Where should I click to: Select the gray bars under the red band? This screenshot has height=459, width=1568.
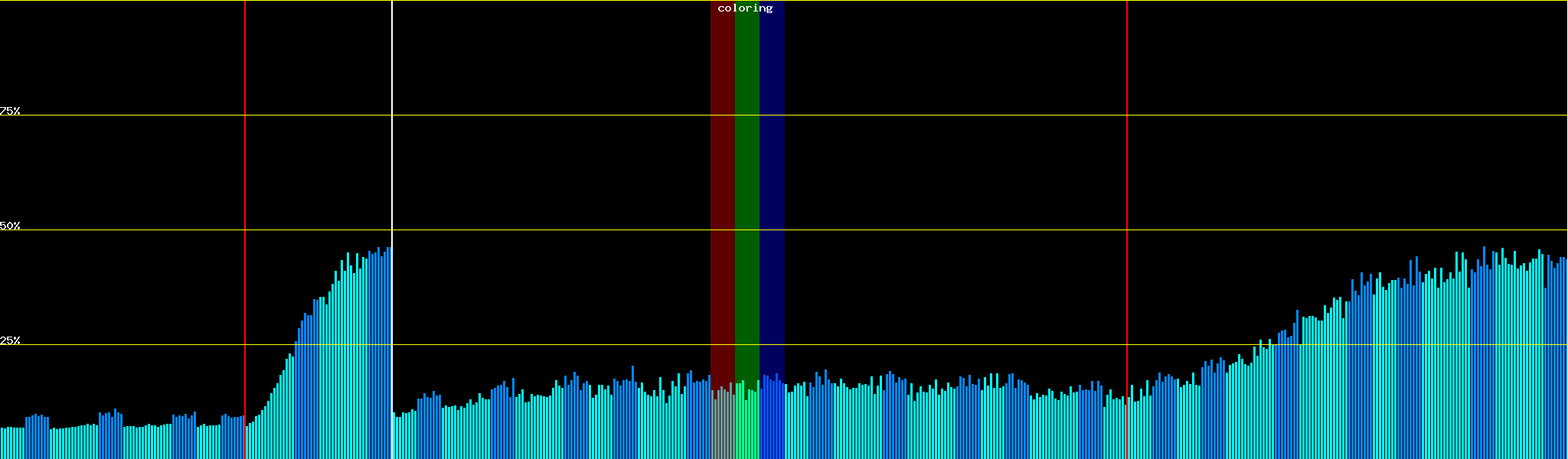pos(722,428)
